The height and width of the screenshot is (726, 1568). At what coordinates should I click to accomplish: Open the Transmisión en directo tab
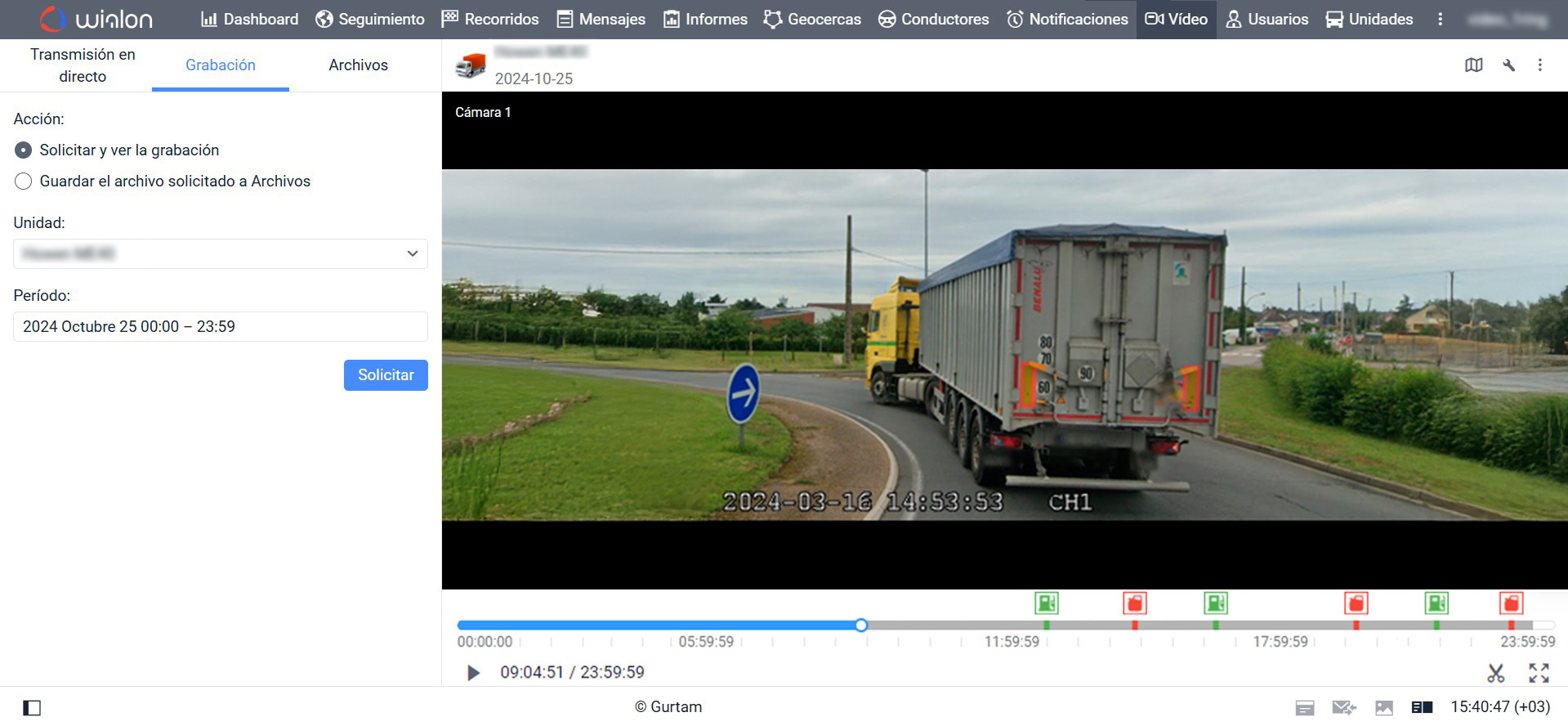tap(83, 65)
